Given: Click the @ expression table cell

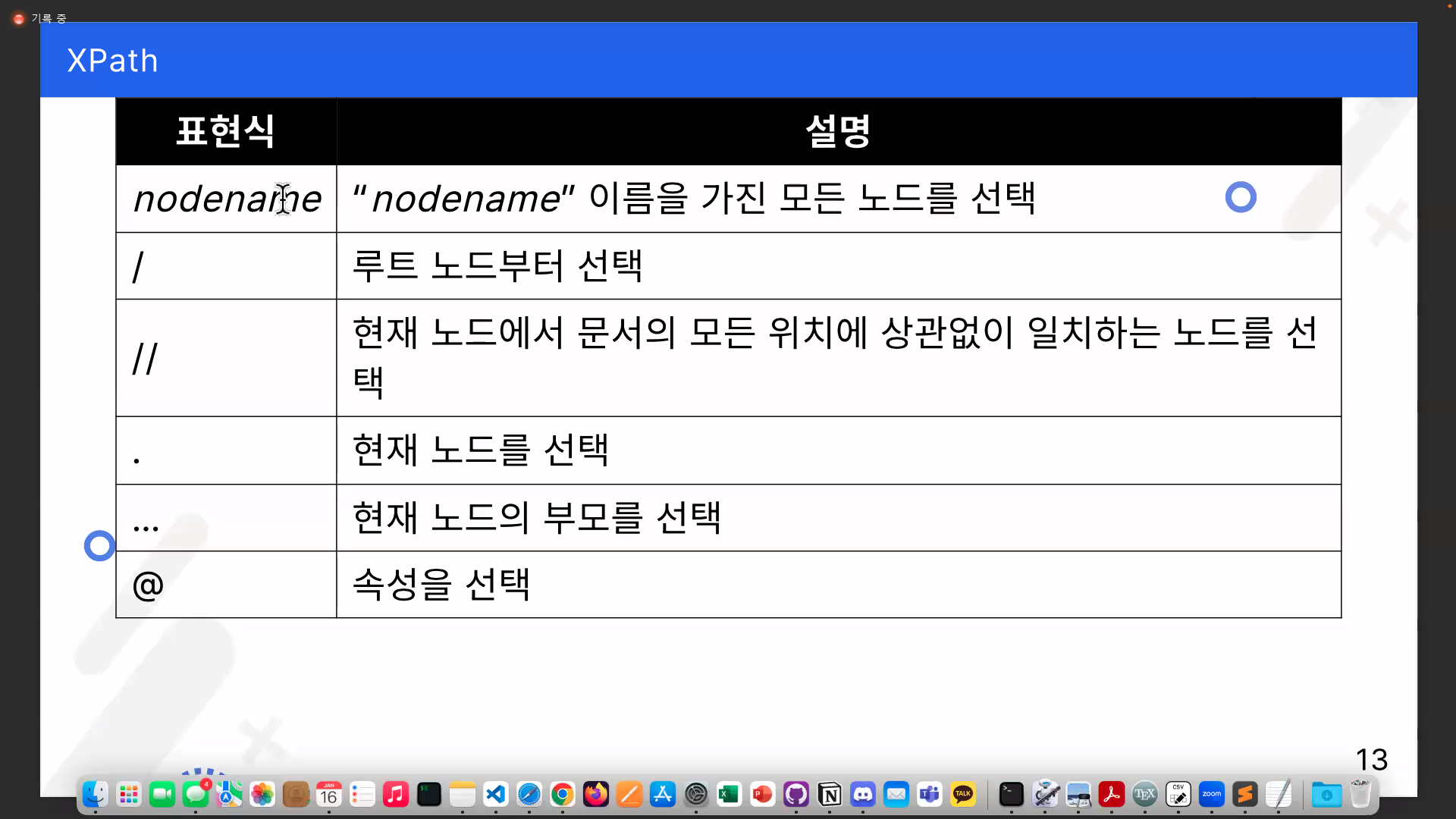Looking at the screenshot, I should 226,585.
